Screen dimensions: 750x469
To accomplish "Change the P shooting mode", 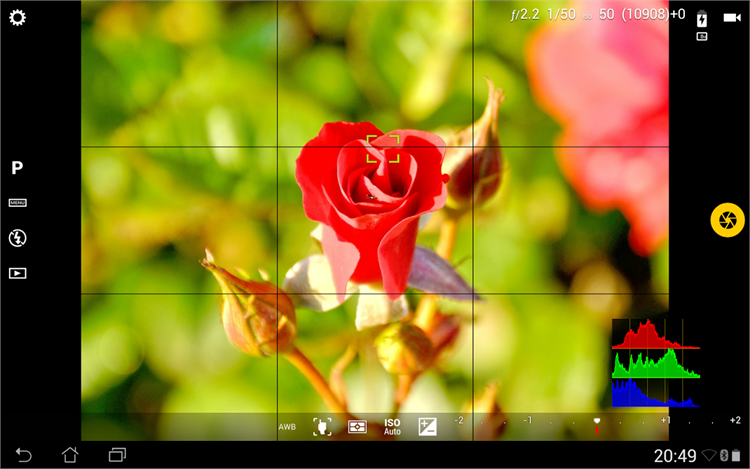I will click(x=17, y=168).
